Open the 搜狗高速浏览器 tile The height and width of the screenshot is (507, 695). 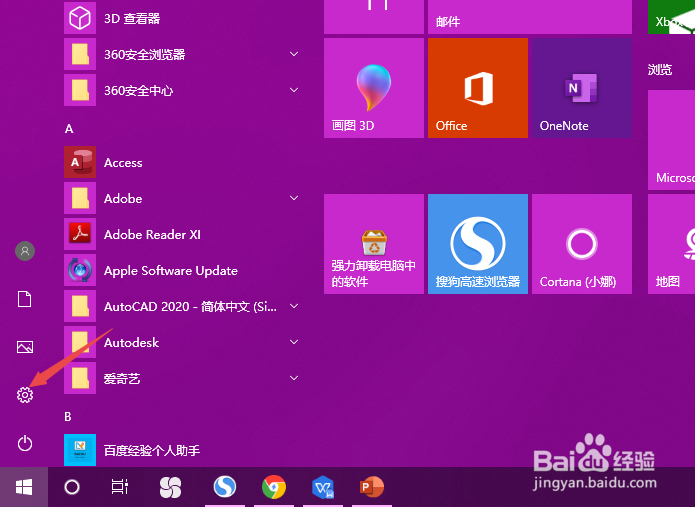point(478,244)
